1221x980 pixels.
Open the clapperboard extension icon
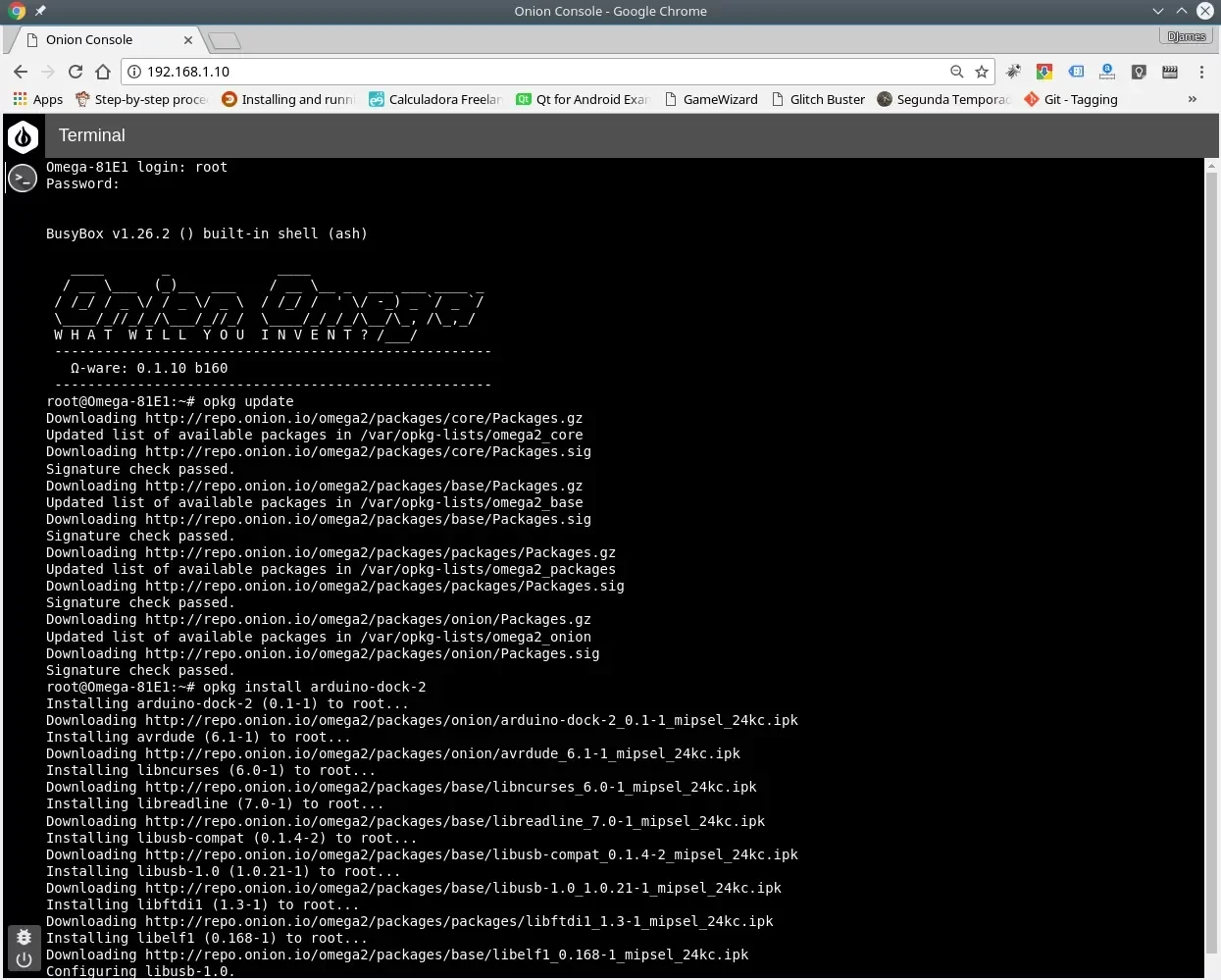(1170, 72)
